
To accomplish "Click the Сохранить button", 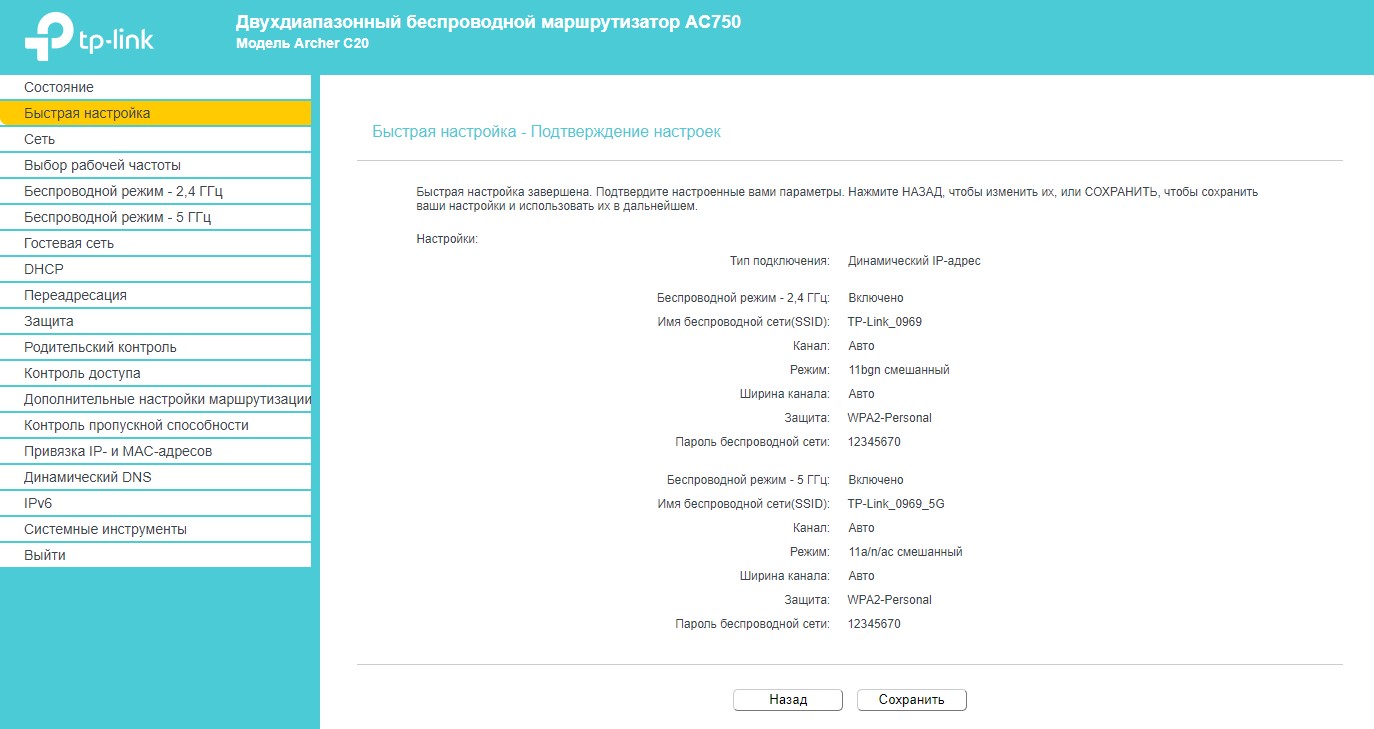I will pos(912,700).
